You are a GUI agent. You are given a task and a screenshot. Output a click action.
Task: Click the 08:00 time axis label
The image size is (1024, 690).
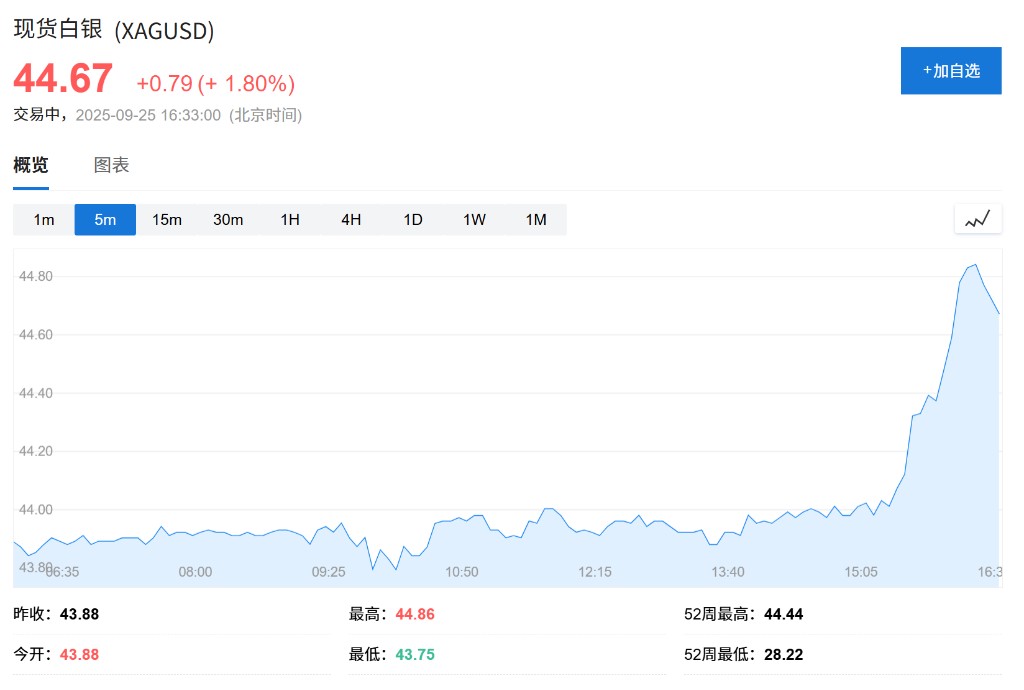pos(195,572)
